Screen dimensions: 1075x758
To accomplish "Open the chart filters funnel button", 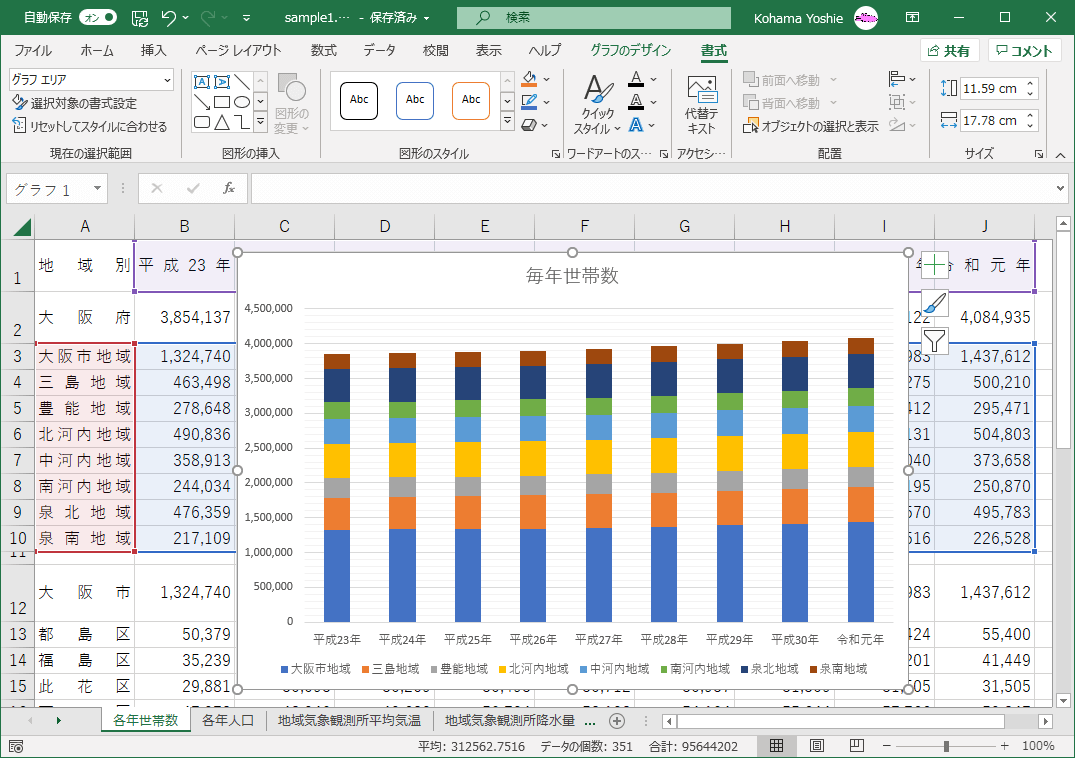I will (934, 341).
